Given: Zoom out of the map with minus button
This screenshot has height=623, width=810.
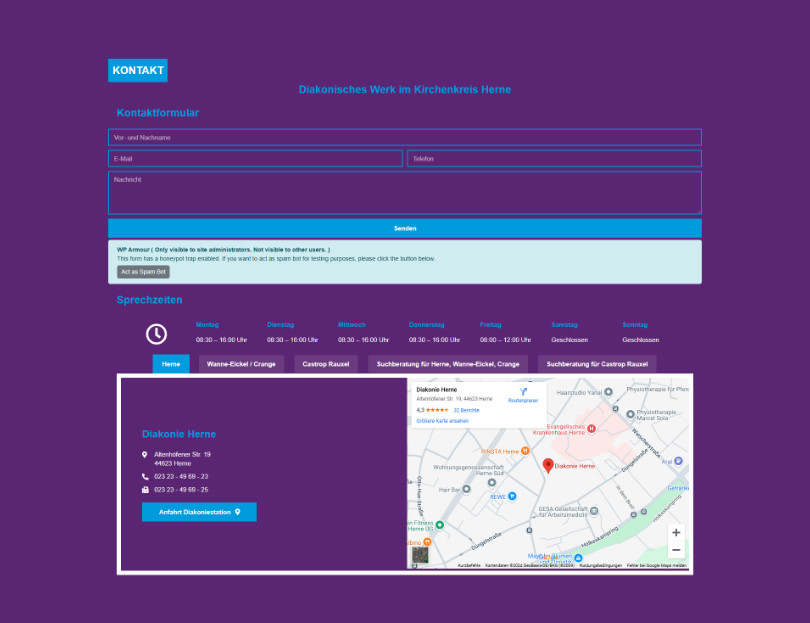Looking at the screenshot, I should point(676,550).
